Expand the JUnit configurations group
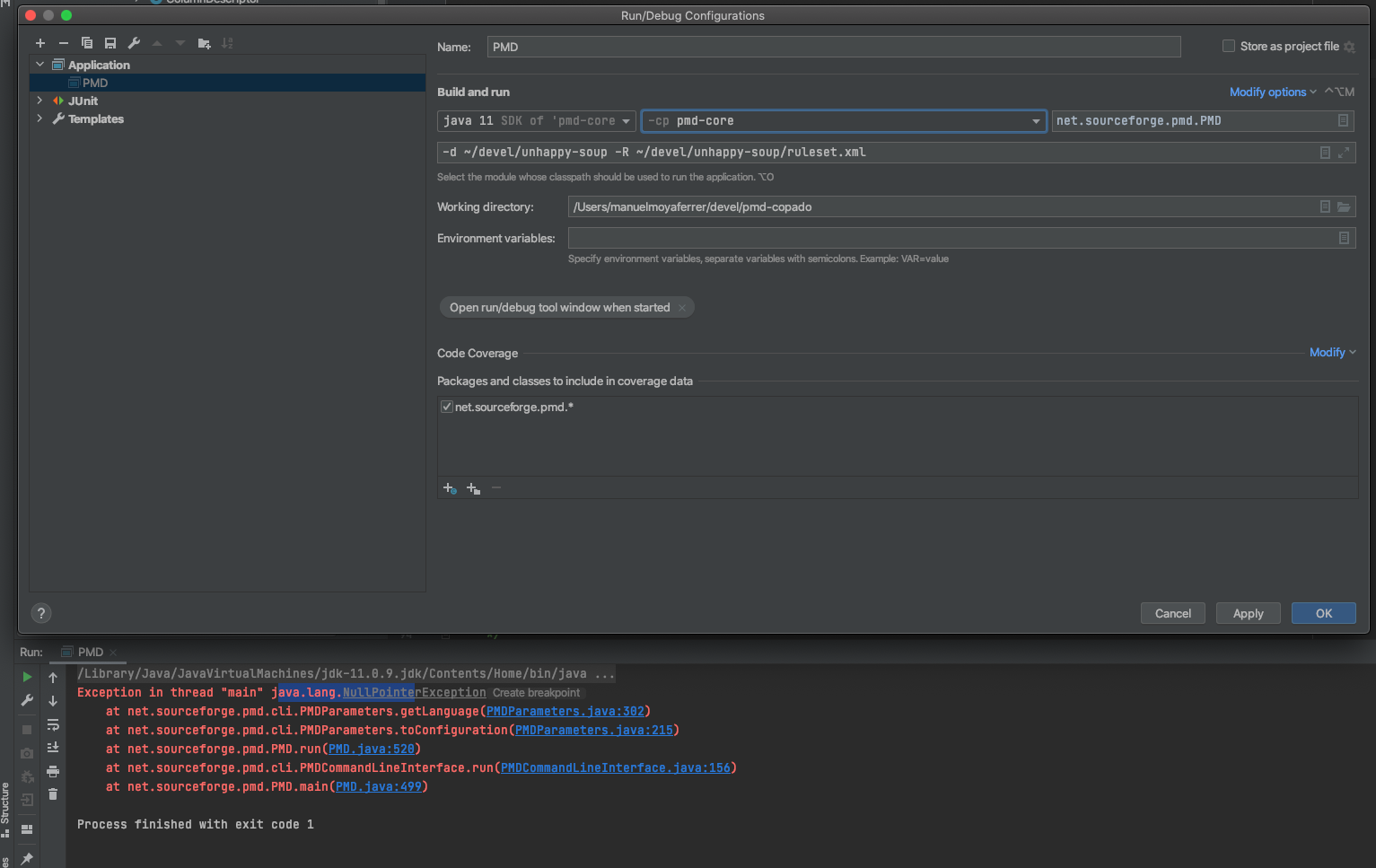Screen dimensions: 1376x868 pos(39,101)
